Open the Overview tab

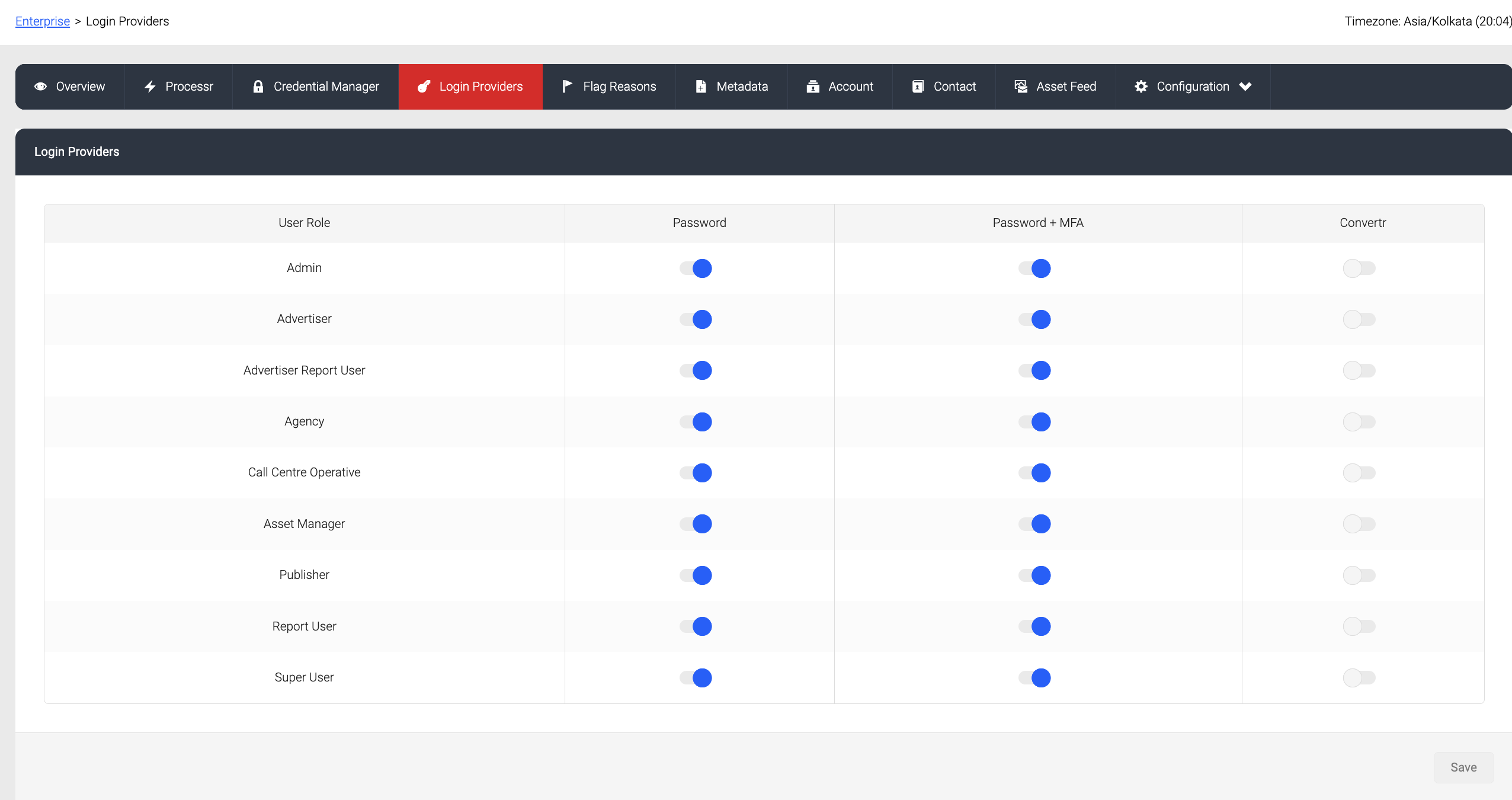pos(70,87)
